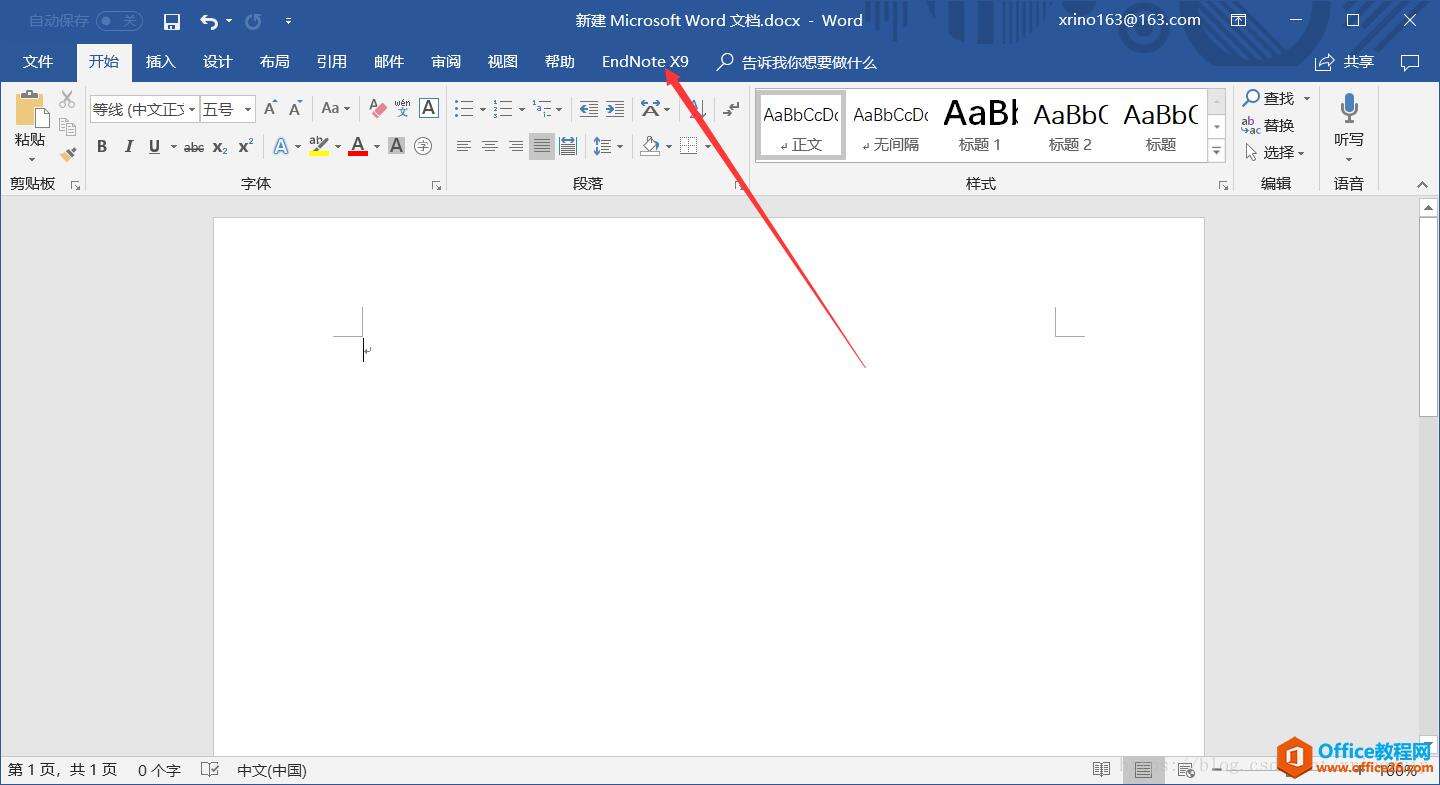Click the Paste (粘贴) clipboard icon
Screen dimensions: 1440x785
[30, 110]
